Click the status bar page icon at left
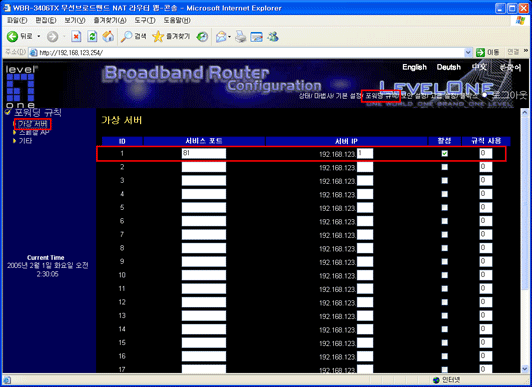 7,380
